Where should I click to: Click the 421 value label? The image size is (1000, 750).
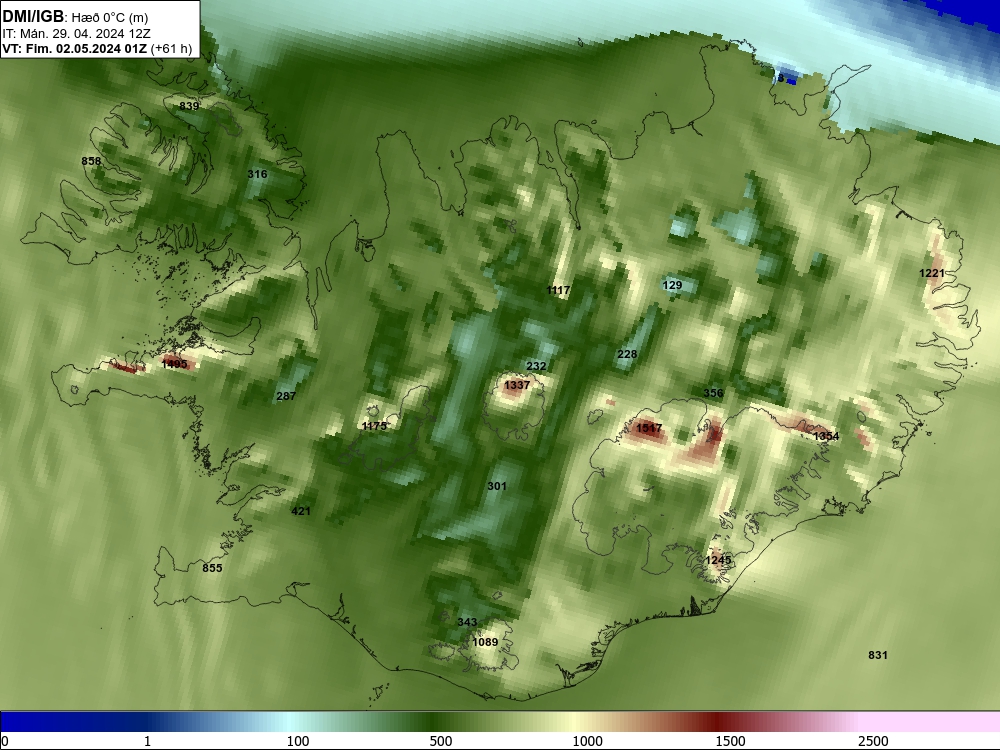pos(300,511)
